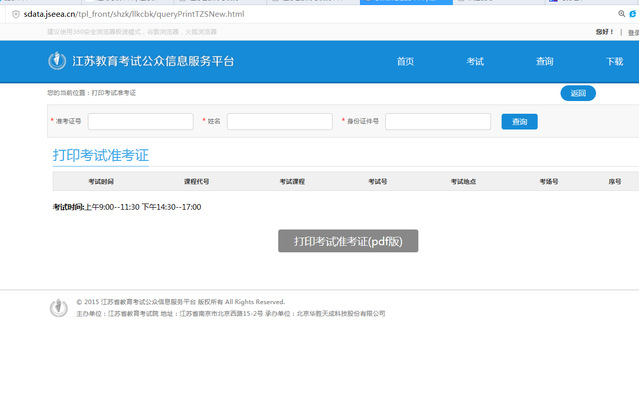Screen dimensions: 639x395
Task: Click the 江苏教育考试公众信息服务平台 site title
Action: click(x=153, y=61)
